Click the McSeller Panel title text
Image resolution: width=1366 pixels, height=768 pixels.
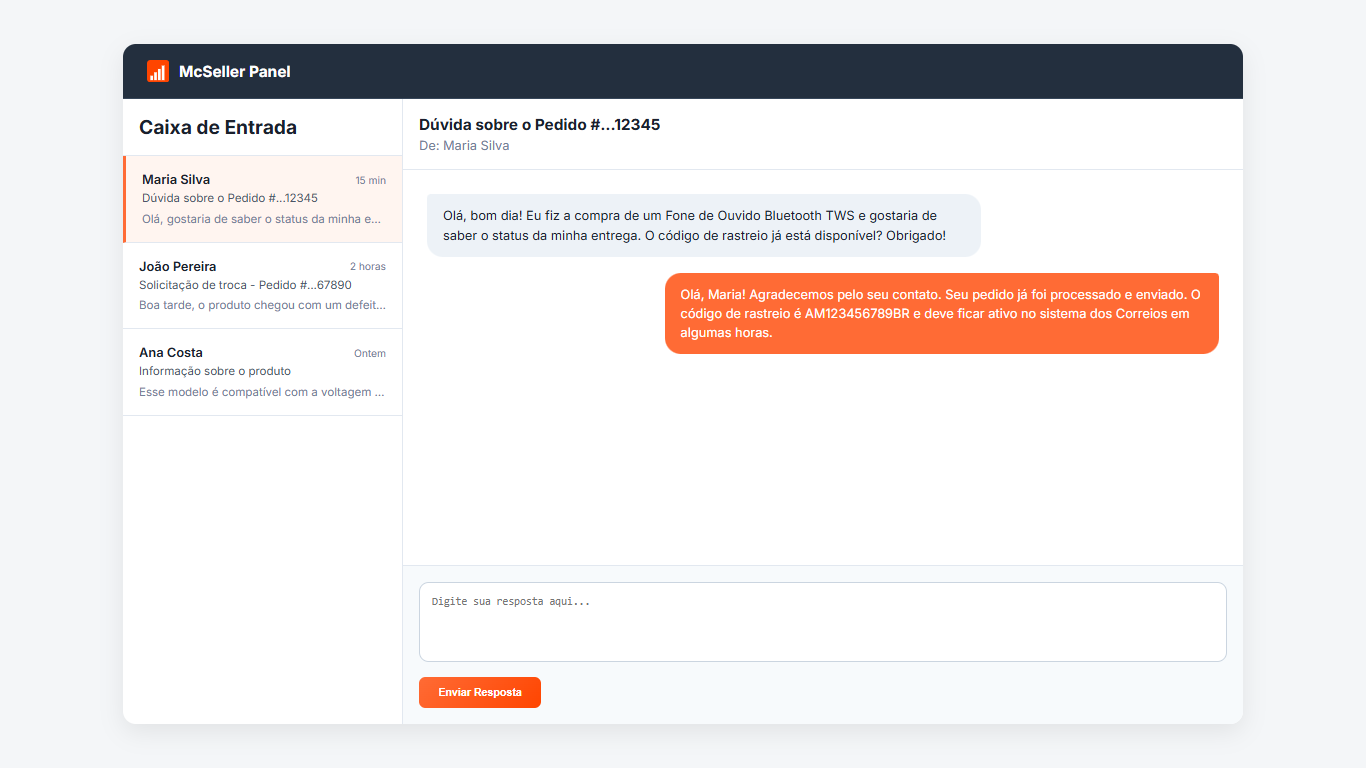point(235,71)
